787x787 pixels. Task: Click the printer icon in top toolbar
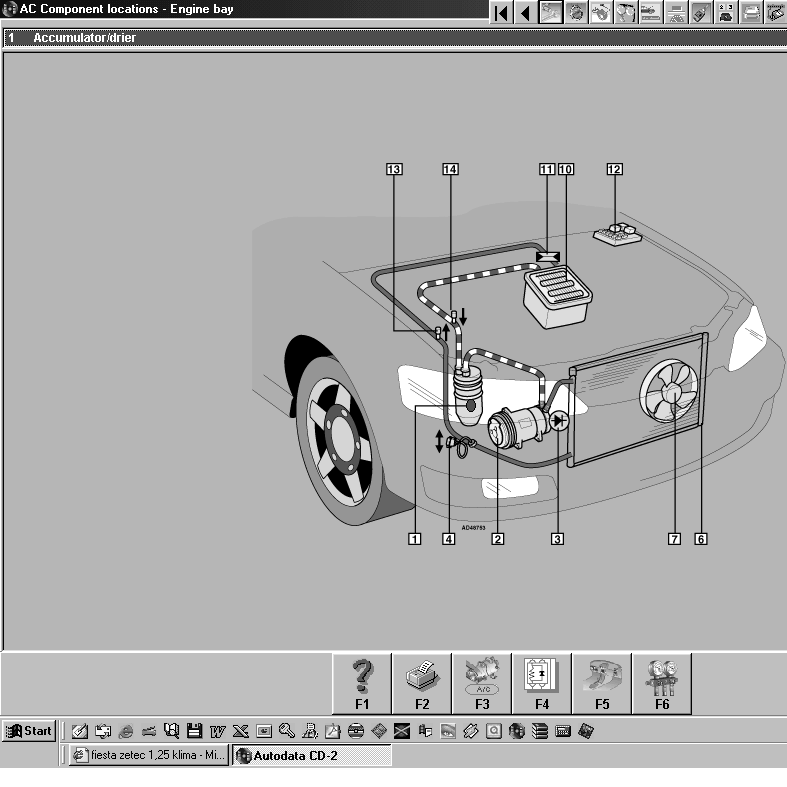click(751, 12)
